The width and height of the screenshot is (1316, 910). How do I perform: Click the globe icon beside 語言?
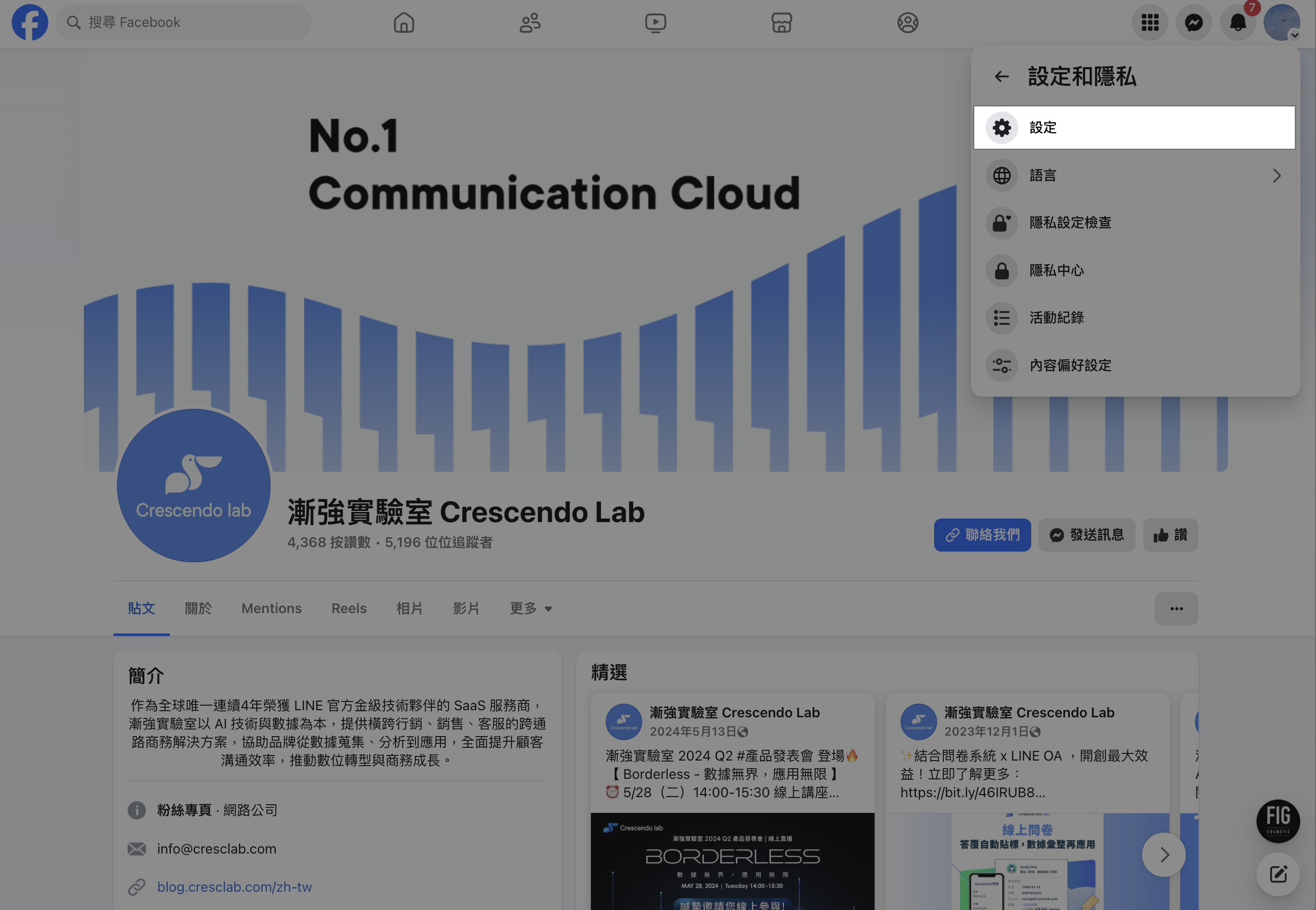[x=1002, y=175]
